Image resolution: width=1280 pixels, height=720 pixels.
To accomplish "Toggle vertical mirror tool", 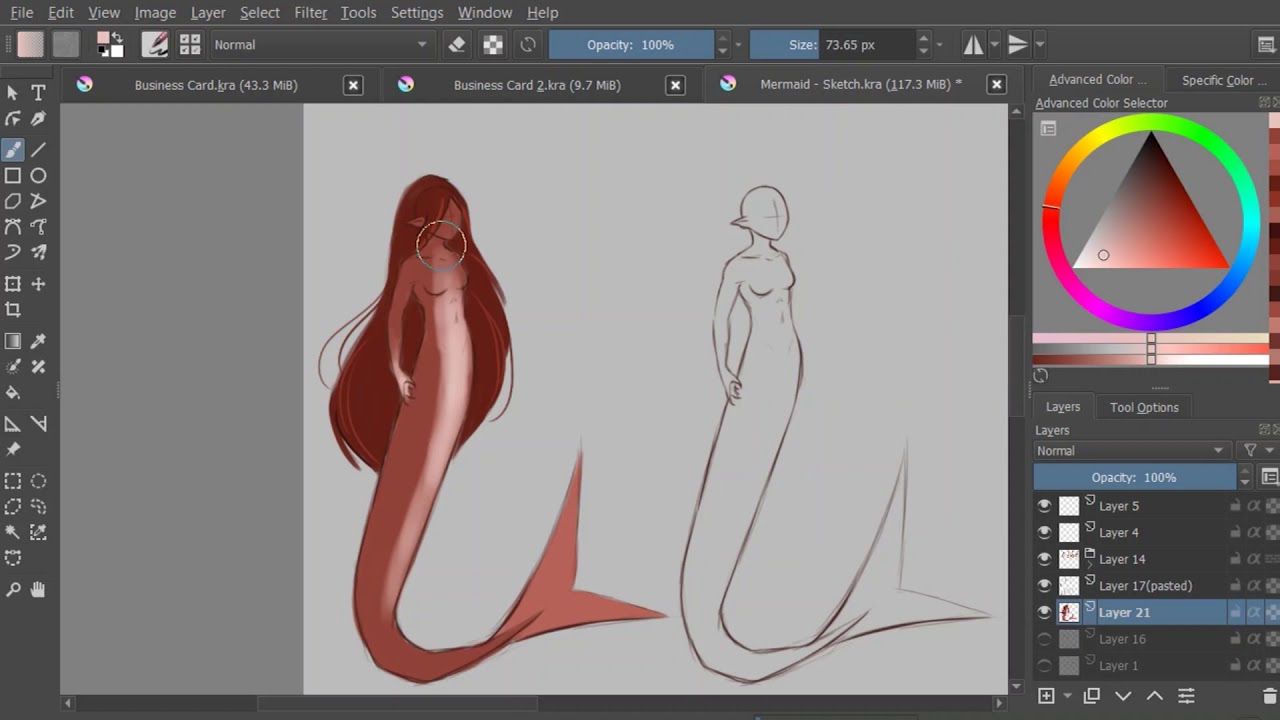I will click(x=1018, y=44).
